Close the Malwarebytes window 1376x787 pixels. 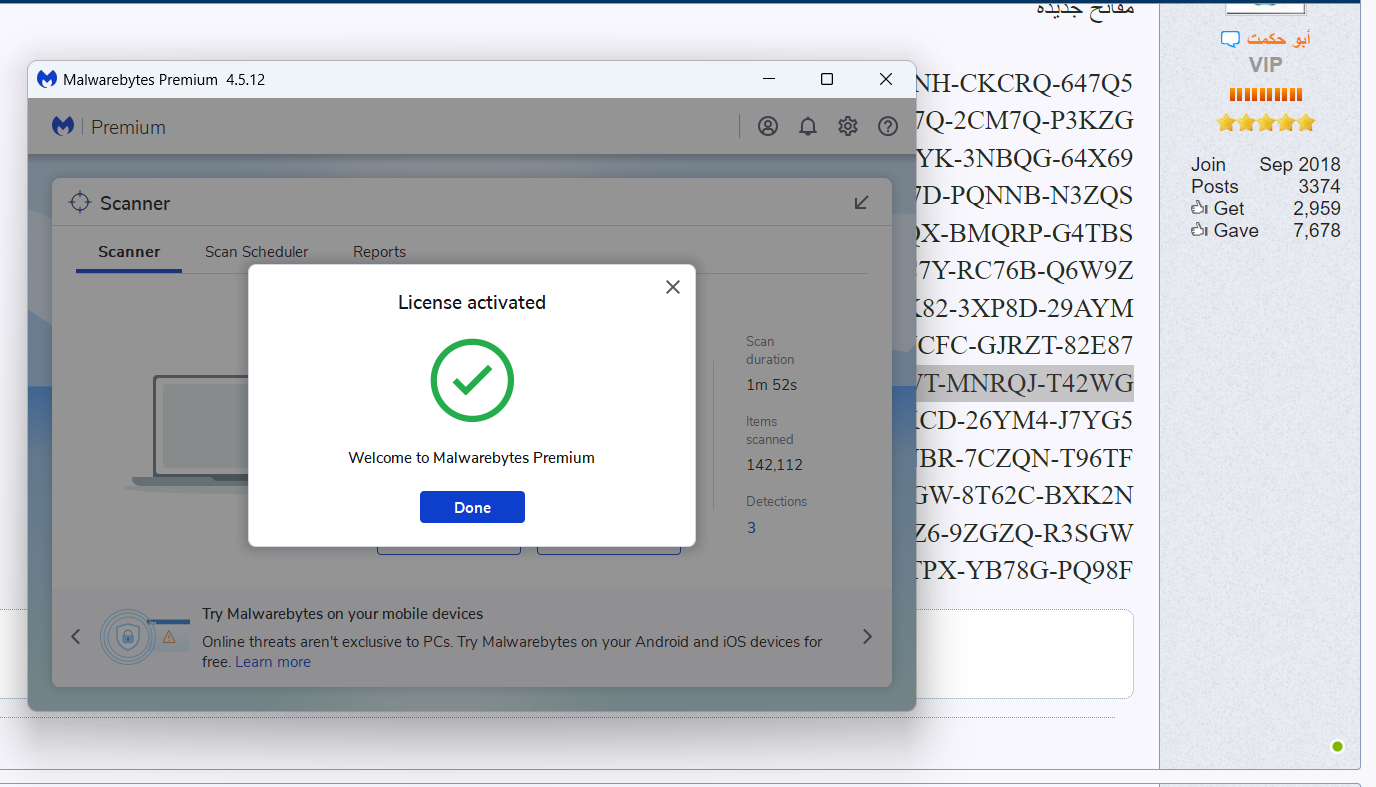click(x=886, y=79)
